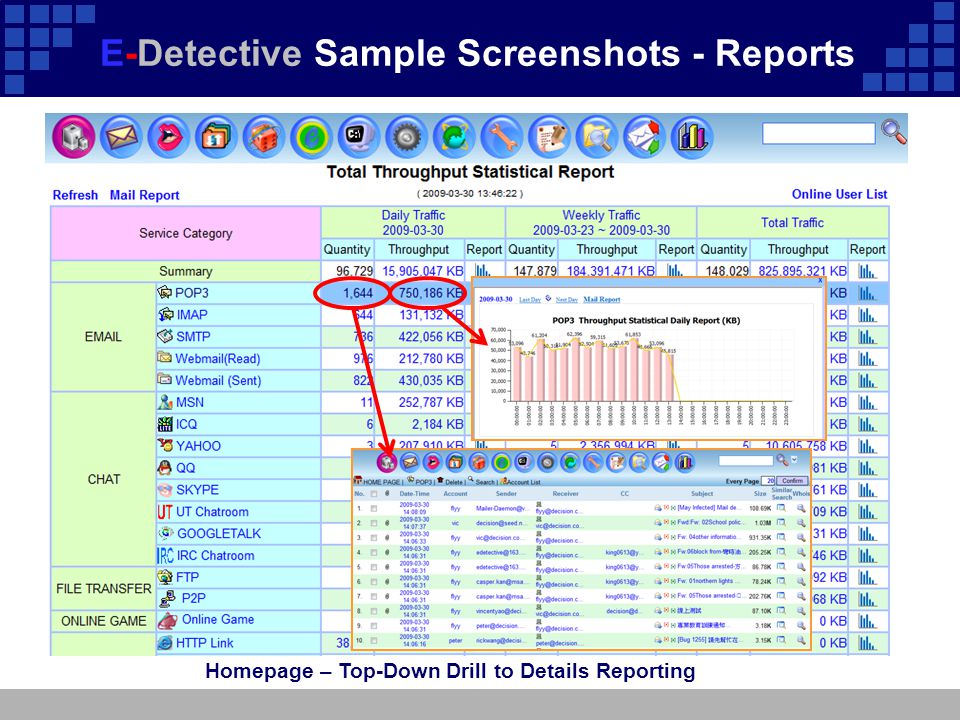Open the wrench tools icon in main toolbar

click(x=501, y=137)
